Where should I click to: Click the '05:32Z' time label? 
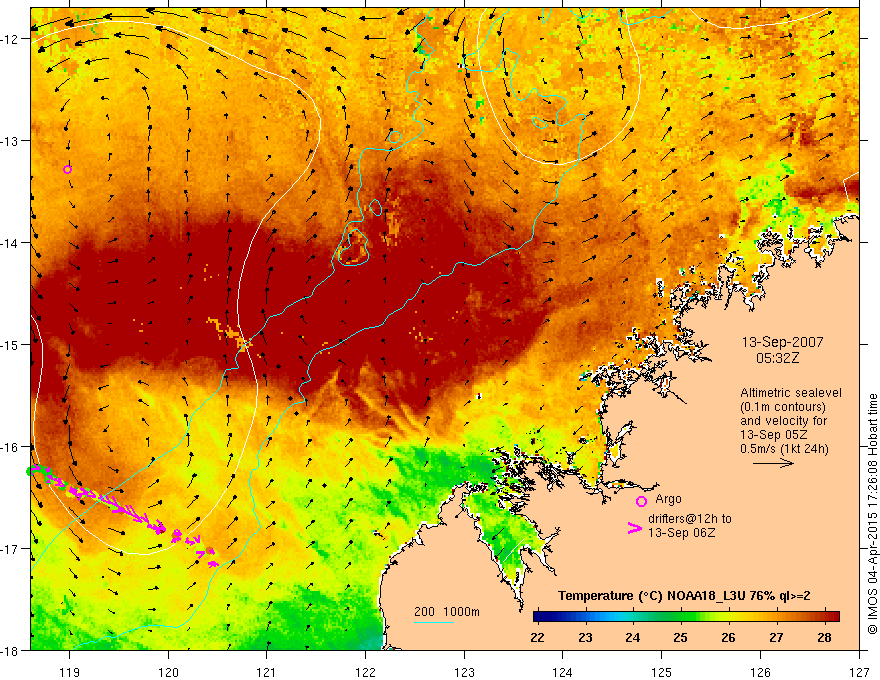click(777, 358)
